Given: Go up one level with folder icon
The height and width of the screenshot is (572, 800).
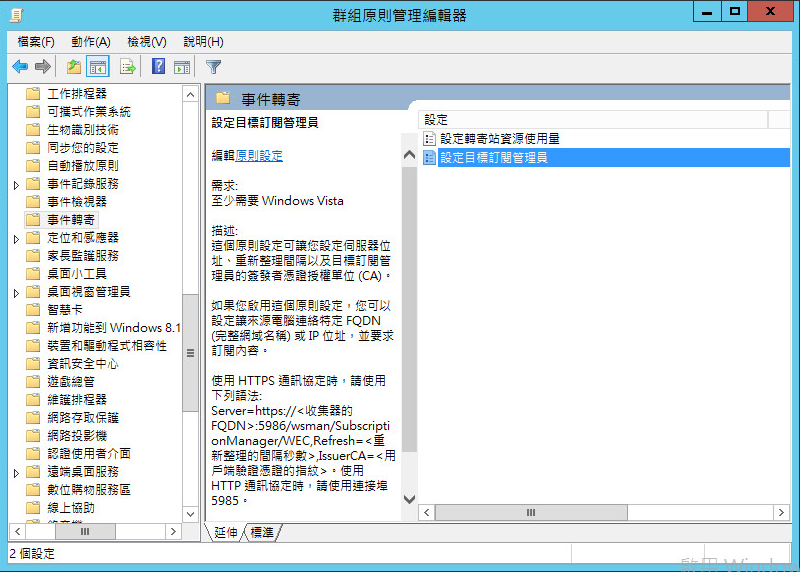Looking at the screenshot, I should click(74, 66).
